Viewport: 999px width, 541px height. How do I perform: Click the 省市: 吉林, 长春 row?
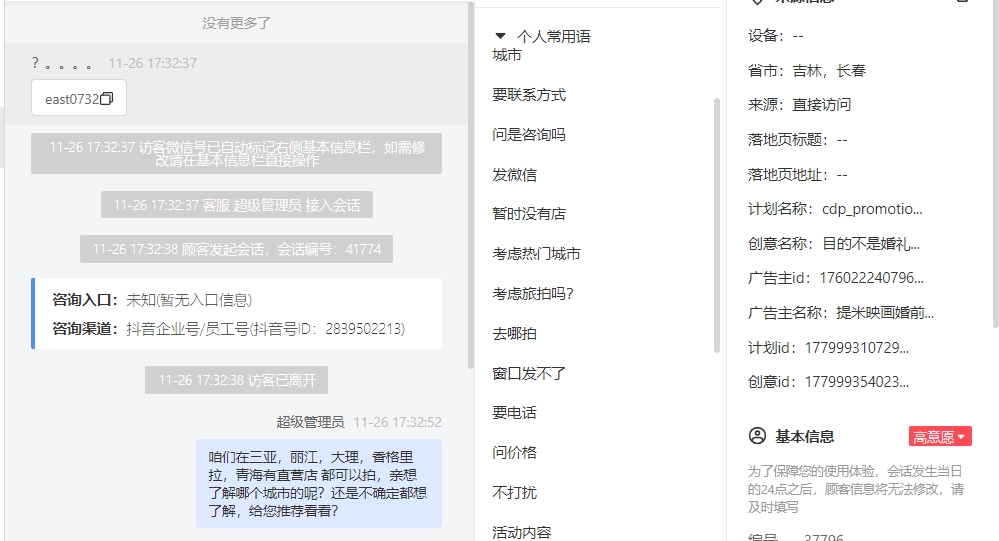click(807, 71)
